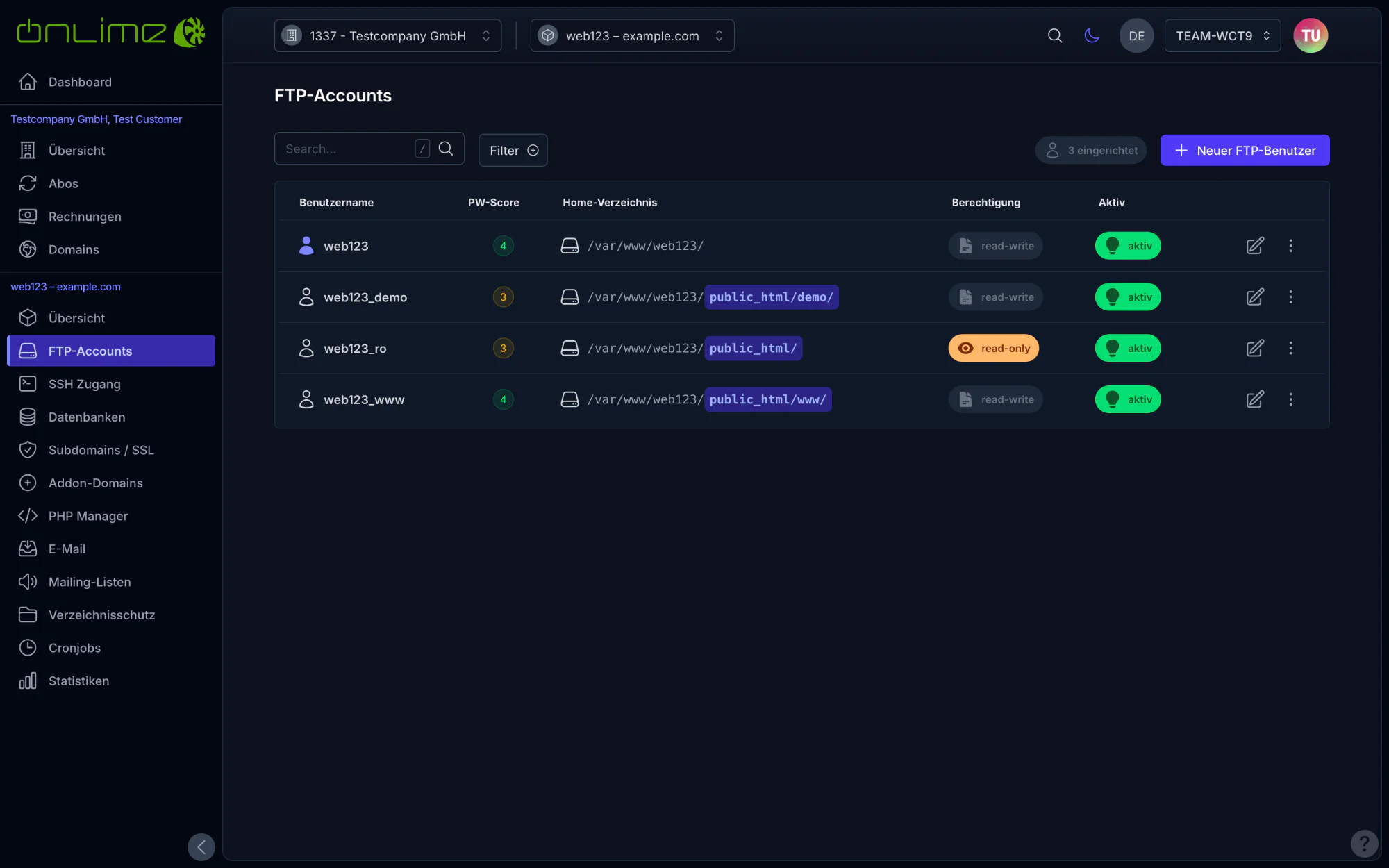The width and height of the screenshot is (1389, 868).
Task: Click public_html/demo/ directory tag
Action: [x=771, y=297]
